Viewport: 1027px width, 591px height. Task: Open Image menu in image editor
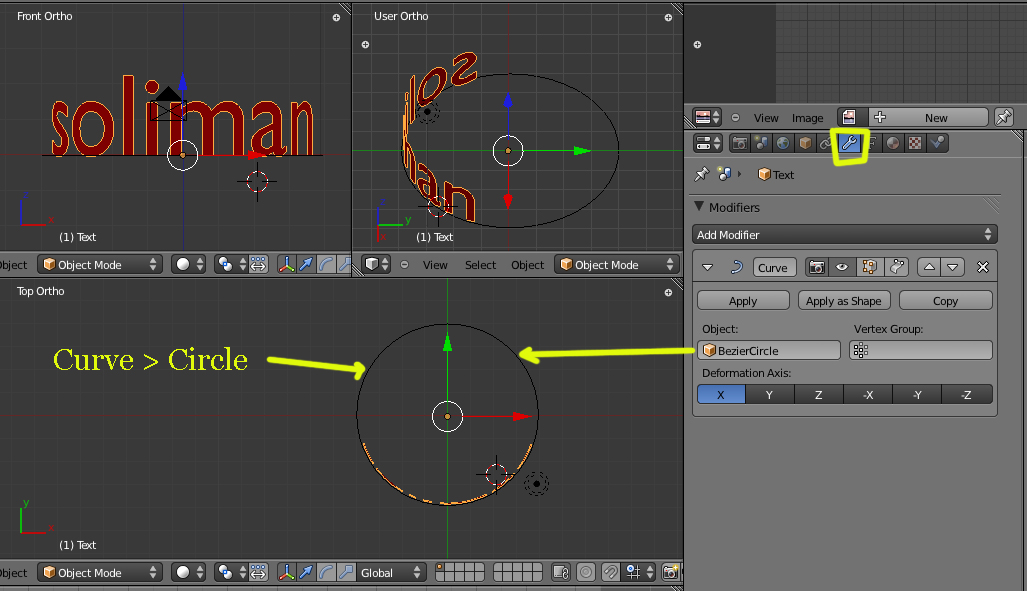(x=808, y=118)
